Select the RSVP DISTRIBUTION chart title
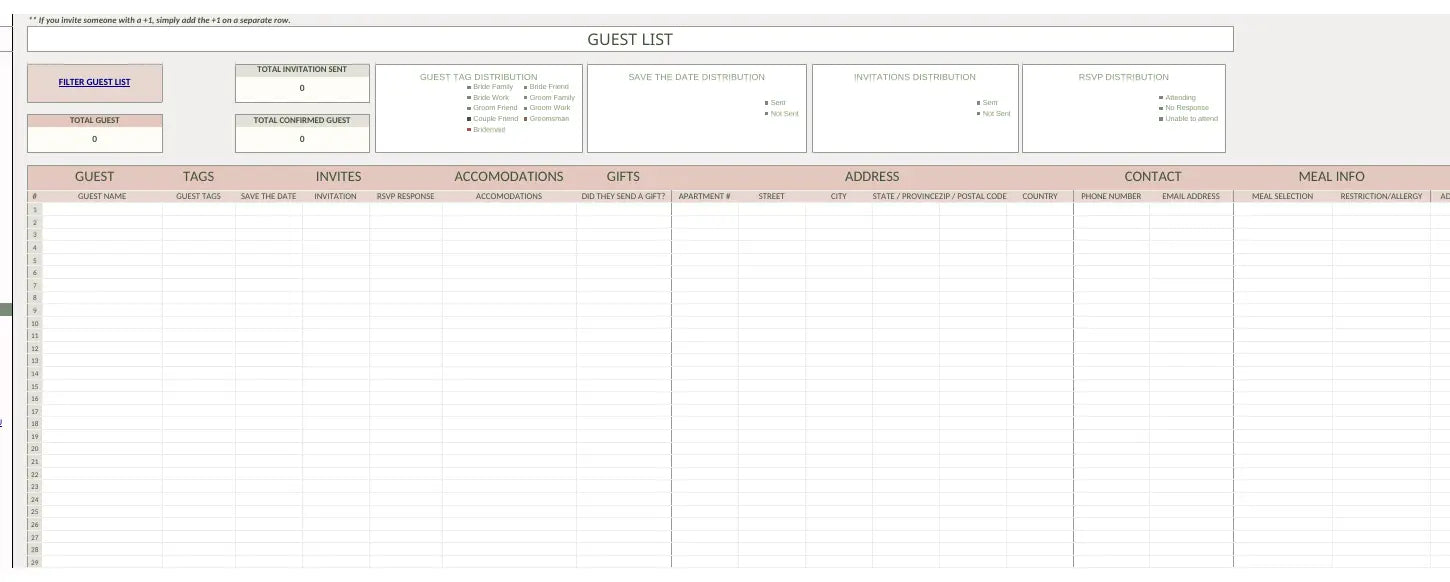This screenshot has width=1450, height=582. (1123, 77)
